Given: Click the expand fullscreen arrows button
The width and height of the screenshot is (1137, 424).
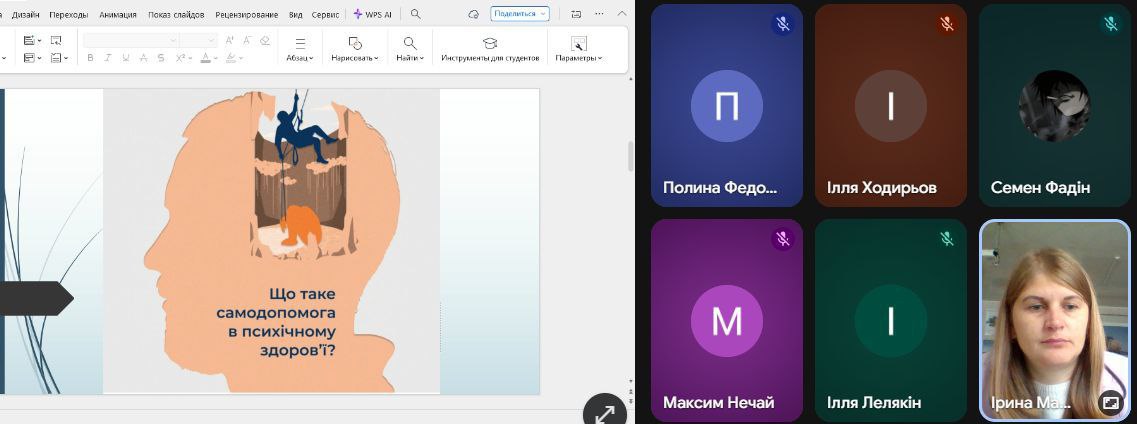Looking at the screenshot, I should tap(604, 412).
